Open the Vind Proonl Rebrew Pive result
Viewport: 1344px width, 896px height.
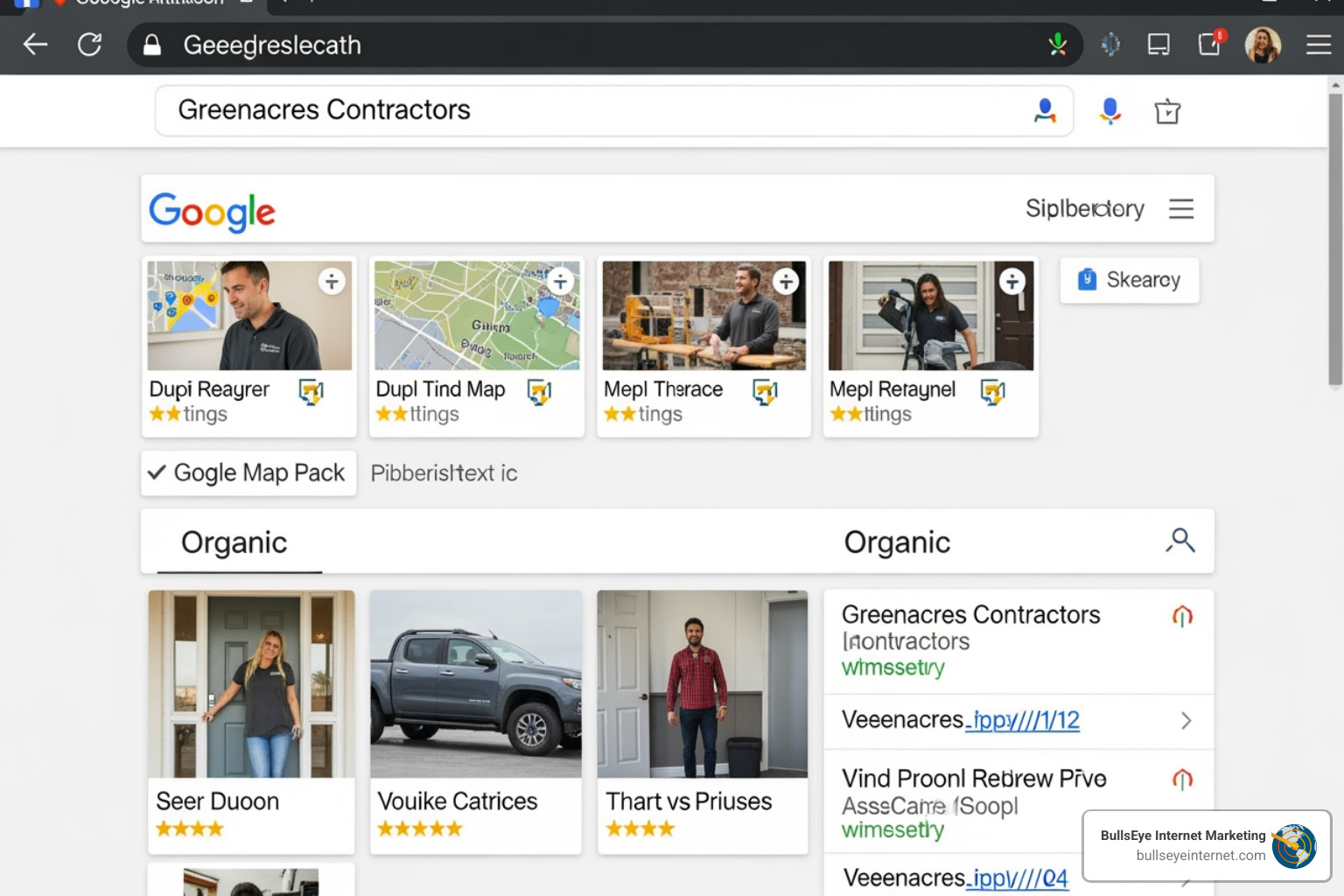coord(974,779)
